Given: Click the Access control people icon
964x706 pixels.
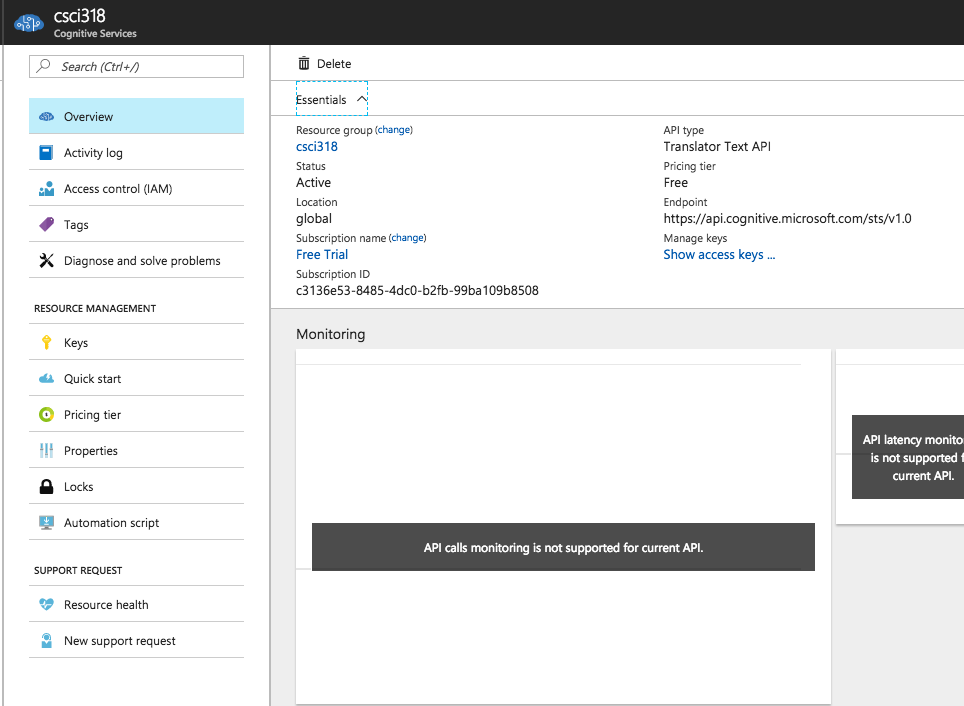Looking at the screenshot, I should (x=46, y=189).
